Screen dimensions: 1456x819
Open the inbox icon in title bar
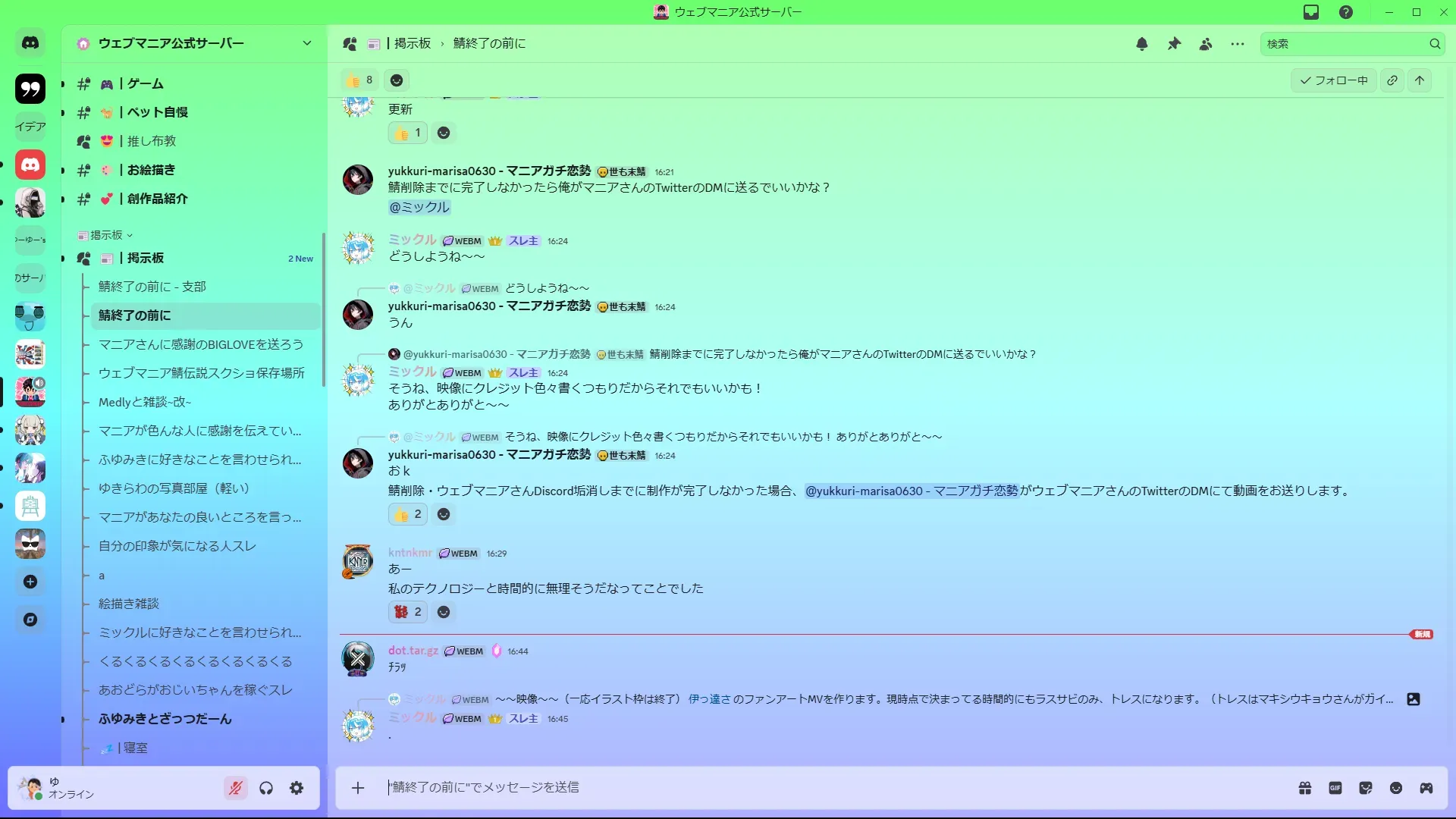click(x=1310, y=12)
